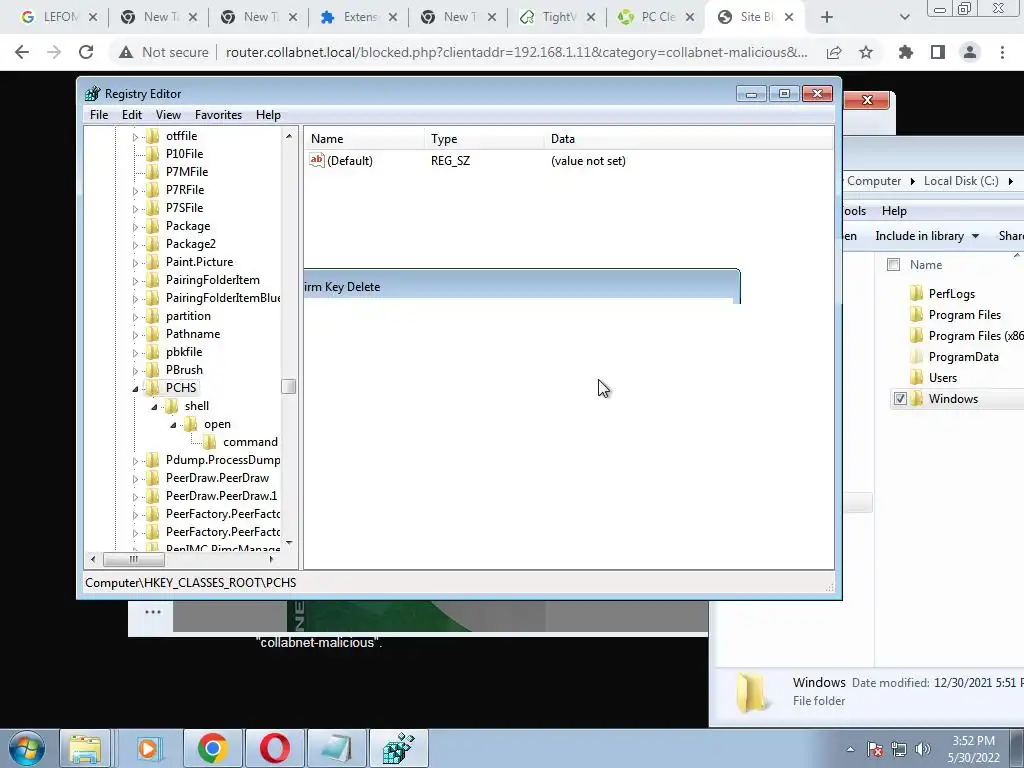1024x768 pixels.
Task: Select the command registry key
Action: 250,442
